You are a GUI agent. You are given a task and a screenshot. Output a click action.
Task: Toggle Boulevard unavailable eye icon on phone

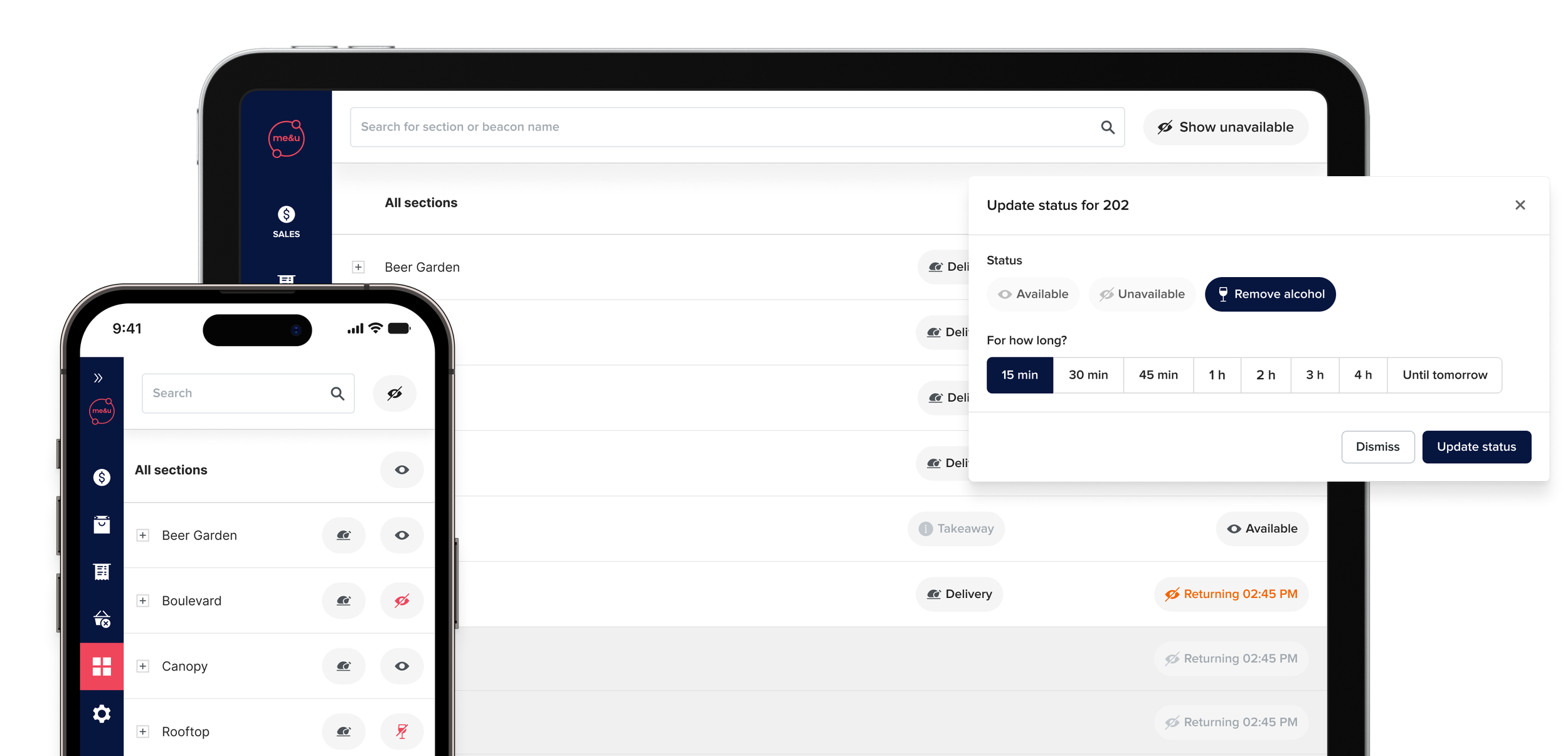tap(401, 601)
